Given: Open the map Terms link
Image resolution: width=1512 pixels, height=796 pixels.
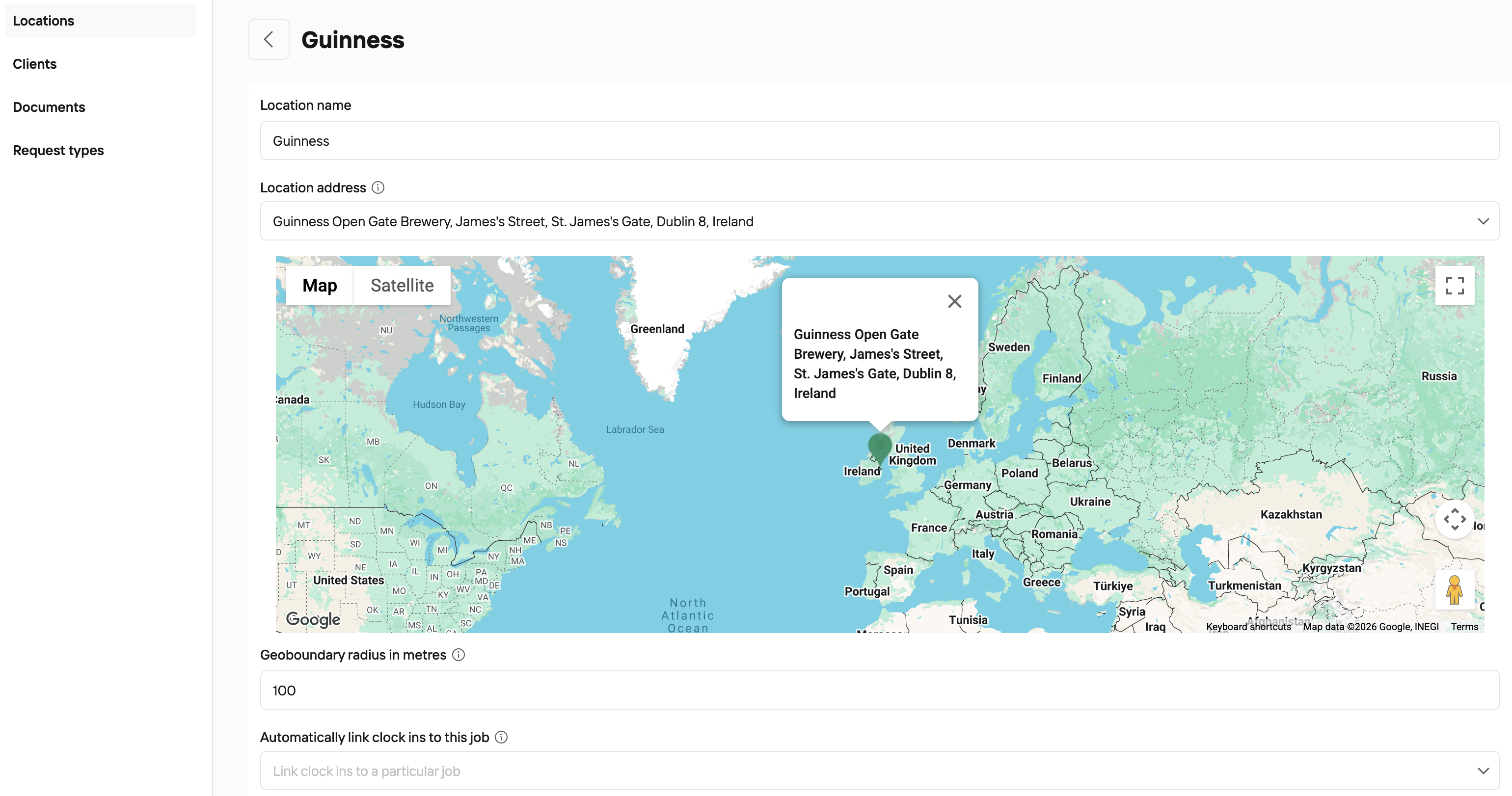Looking at the screenshot, I should [x=1464, y=627].
